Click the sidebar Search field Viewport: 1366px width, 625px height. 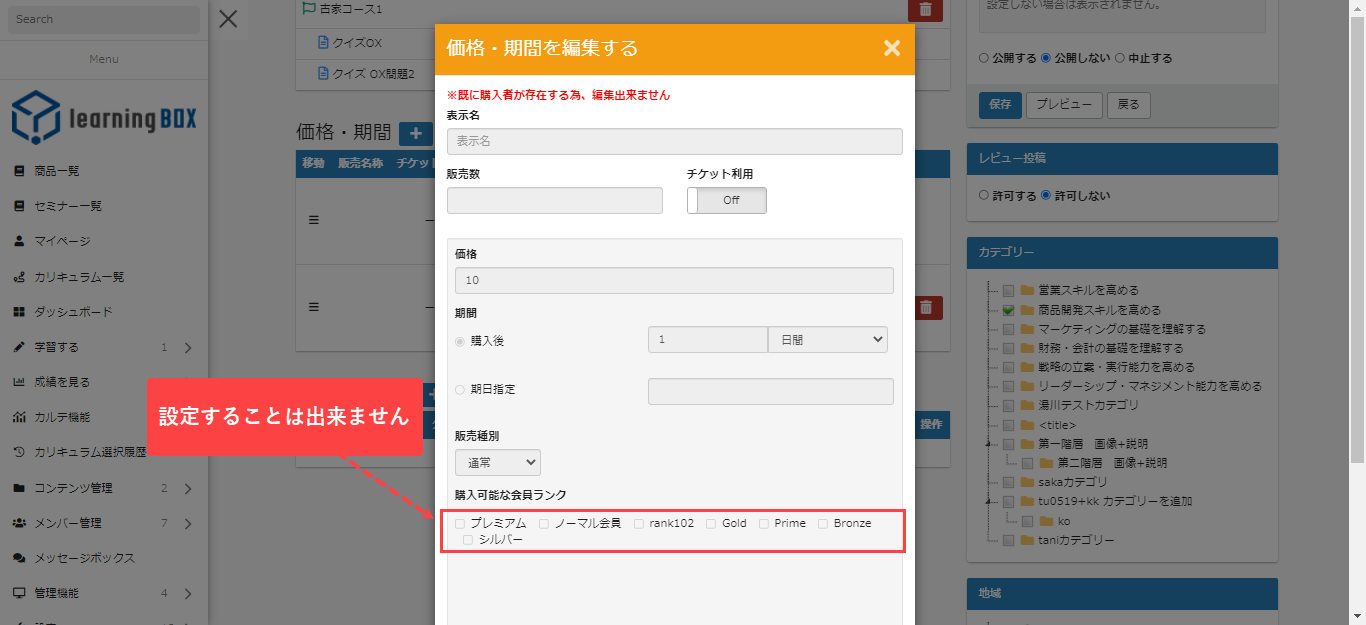click(x=104, y=19)
